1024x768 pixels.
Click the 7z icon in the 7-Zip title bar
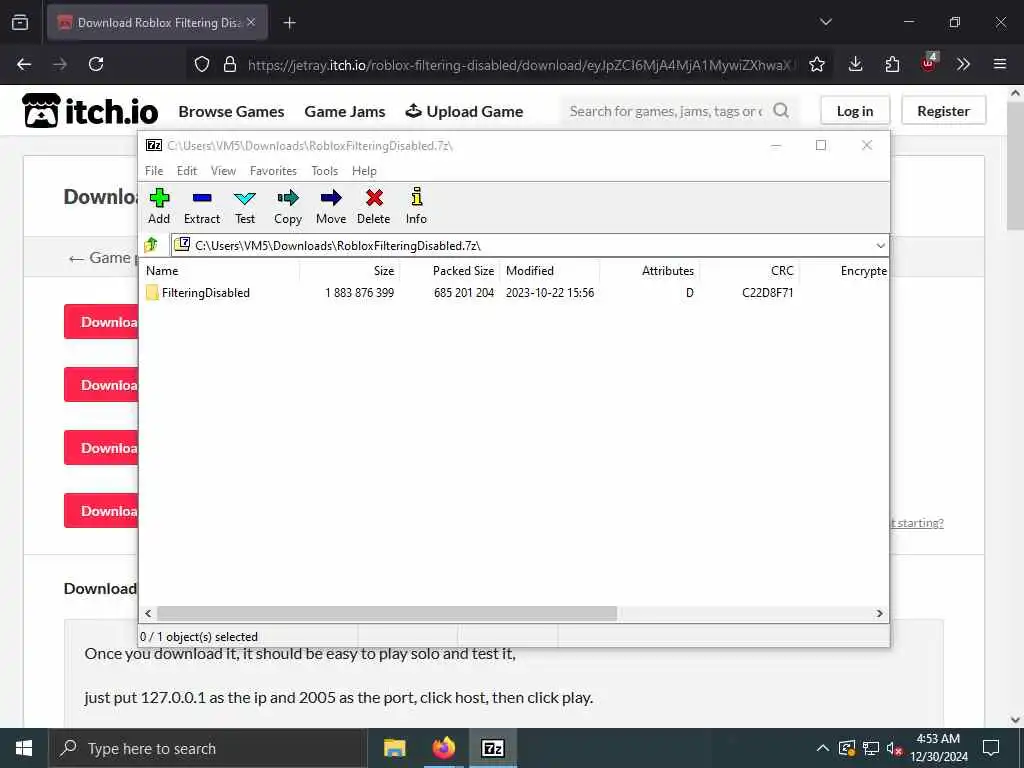pos(154,145)
